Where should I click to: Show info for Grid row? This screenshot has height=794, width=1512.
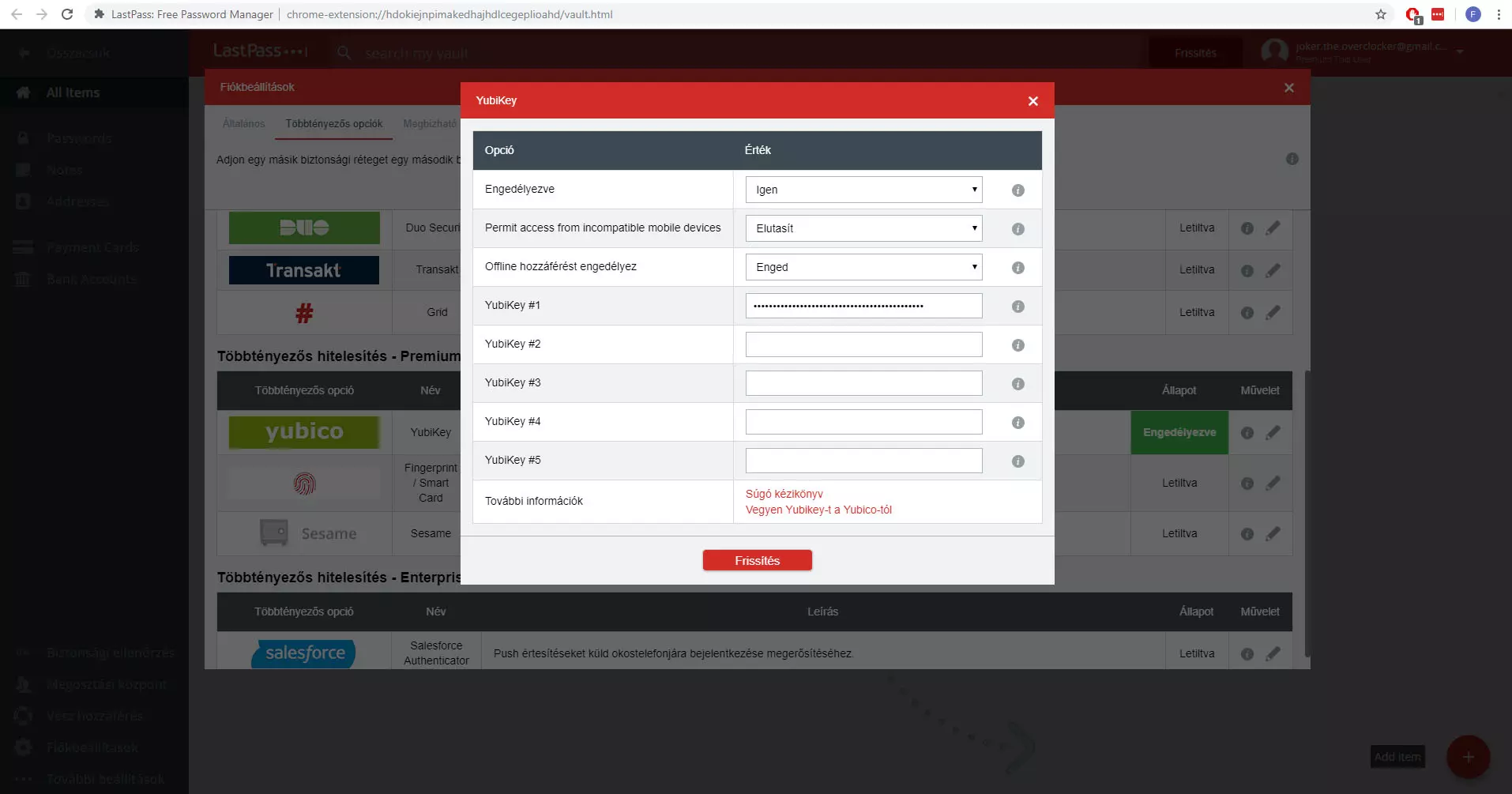pos(1247,313)
